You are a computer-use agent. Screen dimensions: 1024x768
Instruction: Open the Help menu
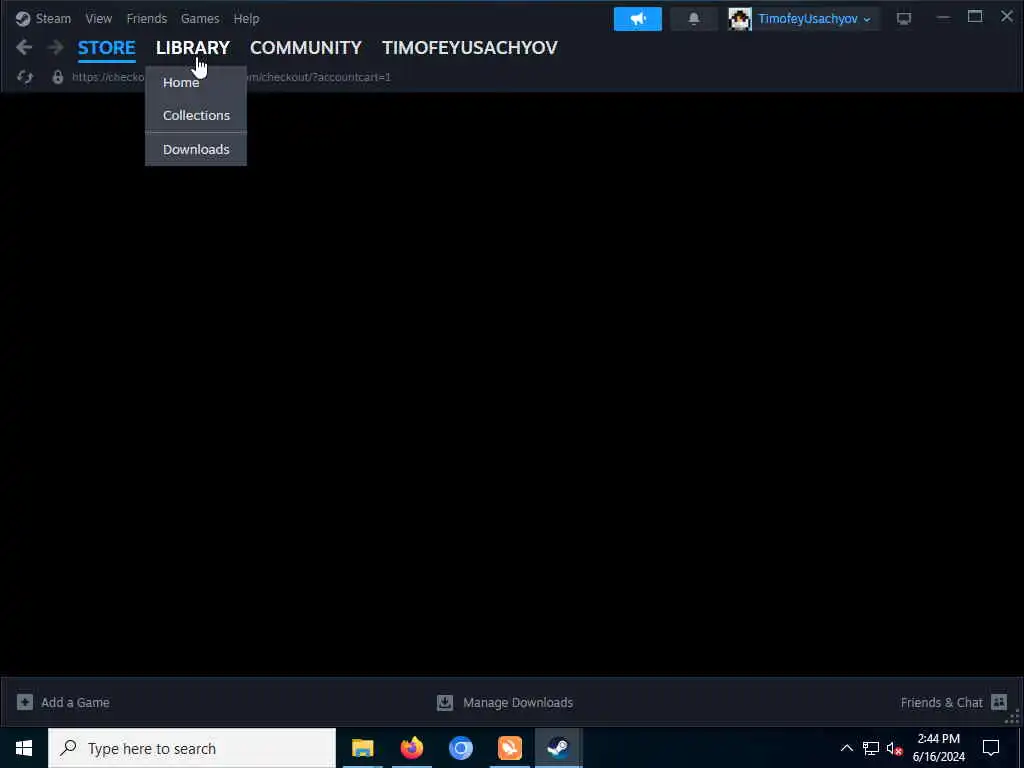246,18
